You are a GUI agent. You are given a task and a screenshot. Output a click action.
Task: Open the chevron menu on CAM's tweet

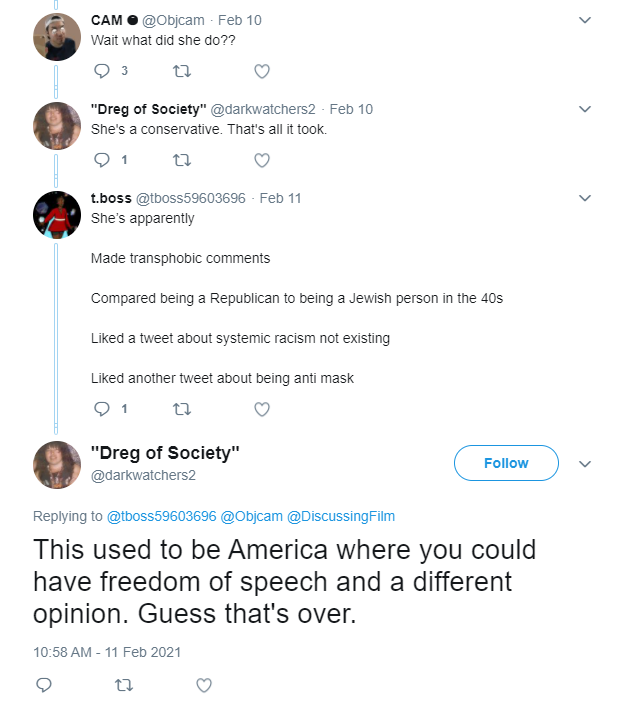pos(585,20)
